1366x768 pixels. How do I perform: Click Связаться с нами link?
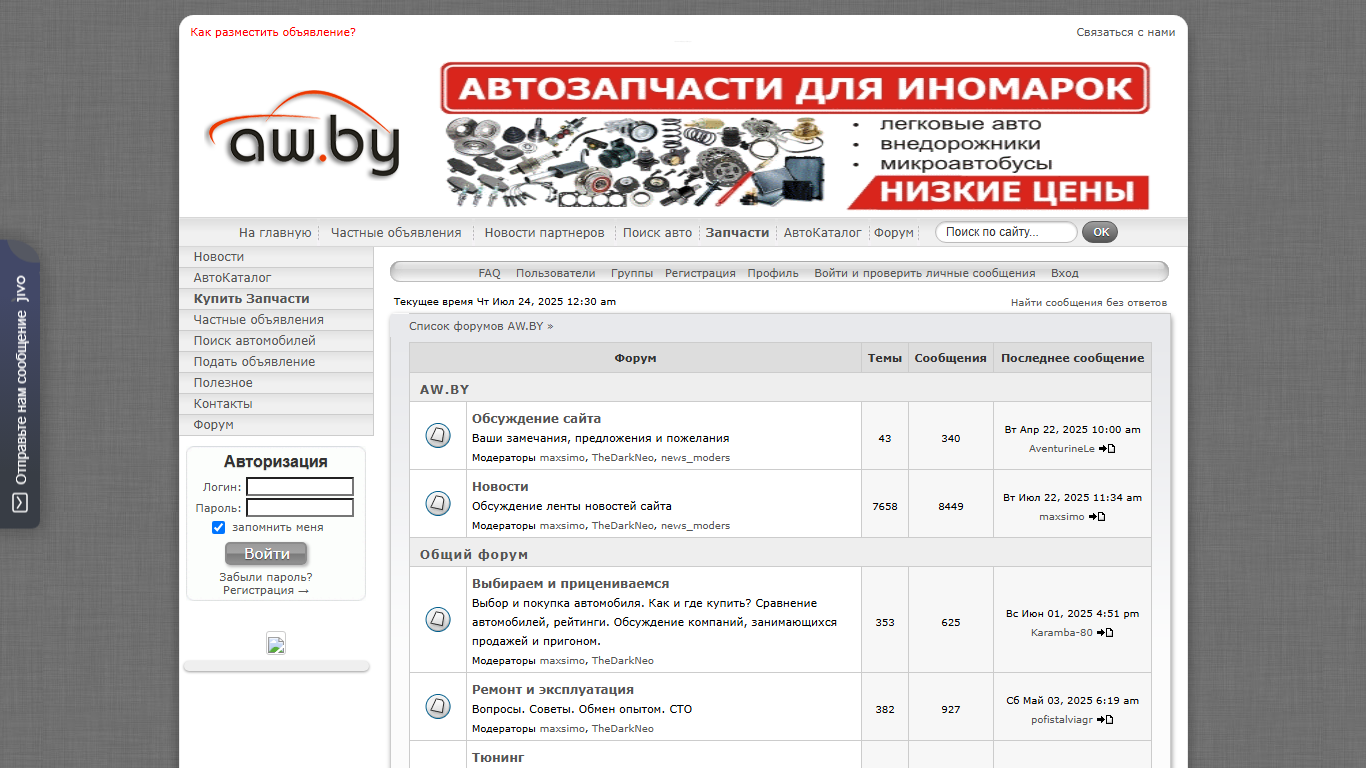[1126, 32]
